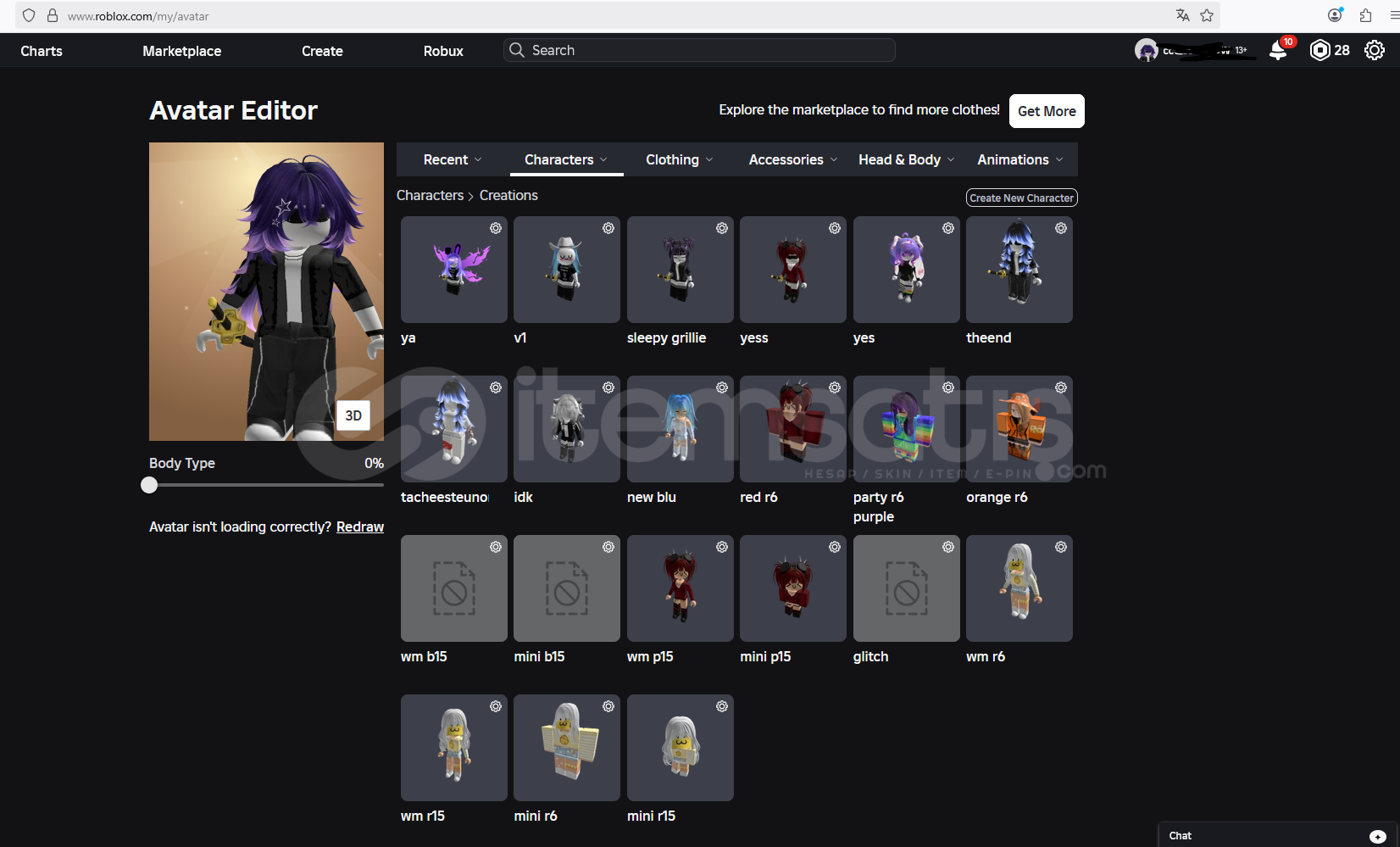Open the Marketplace page

(x=182, y=51)
